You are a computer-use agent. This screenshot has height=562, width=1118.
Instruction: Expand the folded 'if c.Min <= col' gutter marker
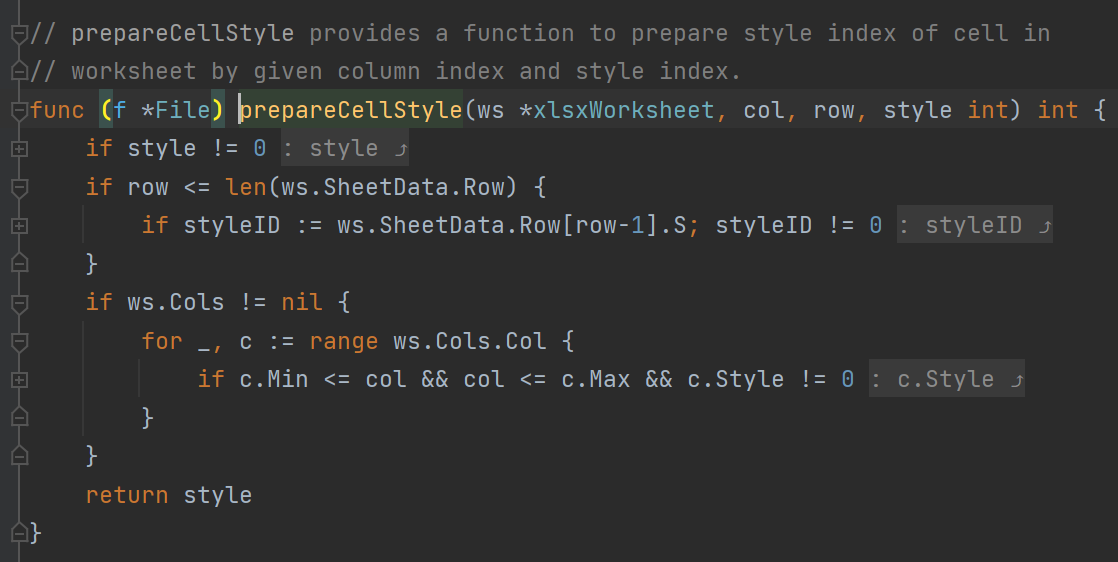17,380
